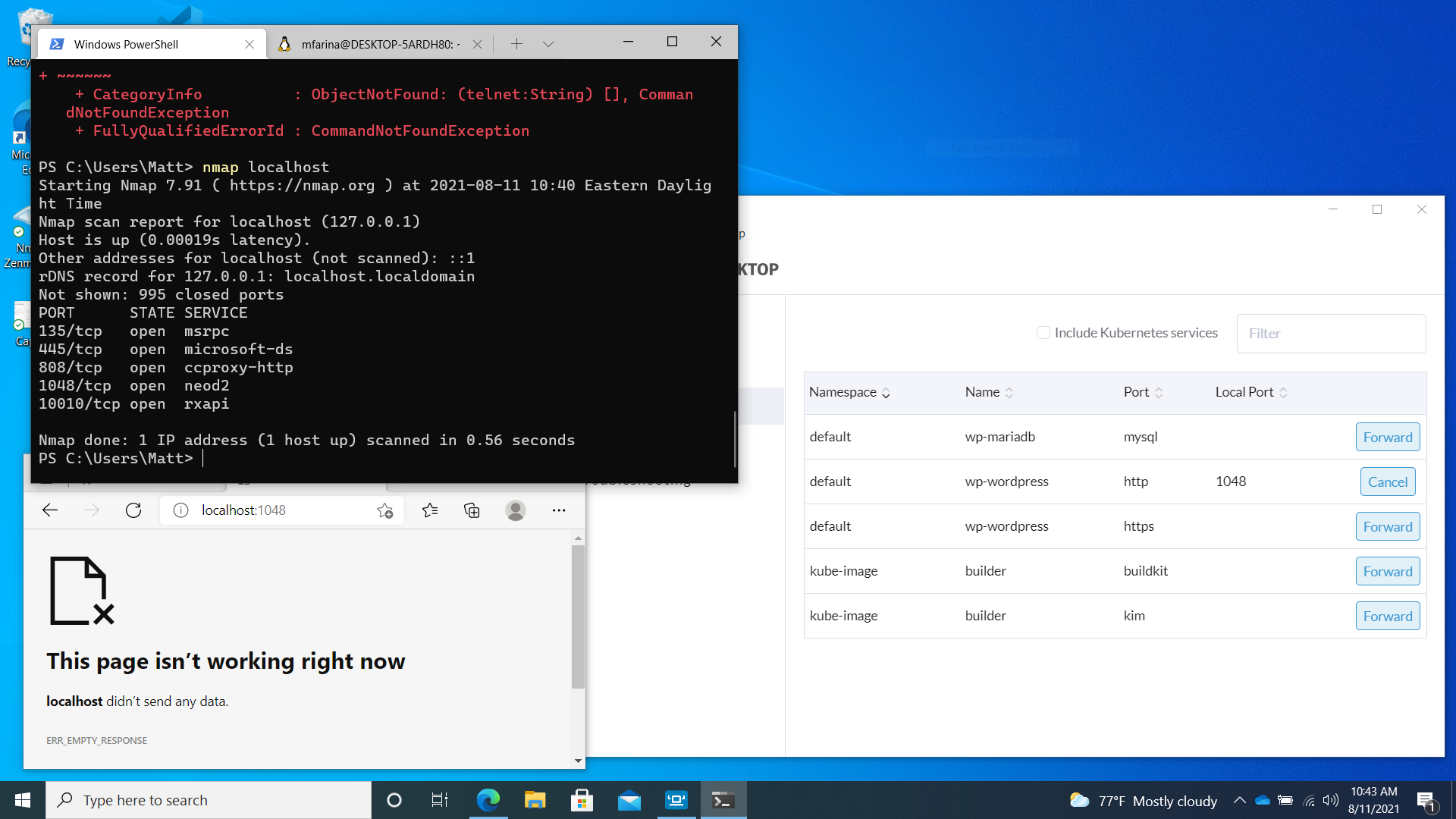The image size is (1456, 819).
Task: Click the browser refresh icon
Action: [133, 510]
